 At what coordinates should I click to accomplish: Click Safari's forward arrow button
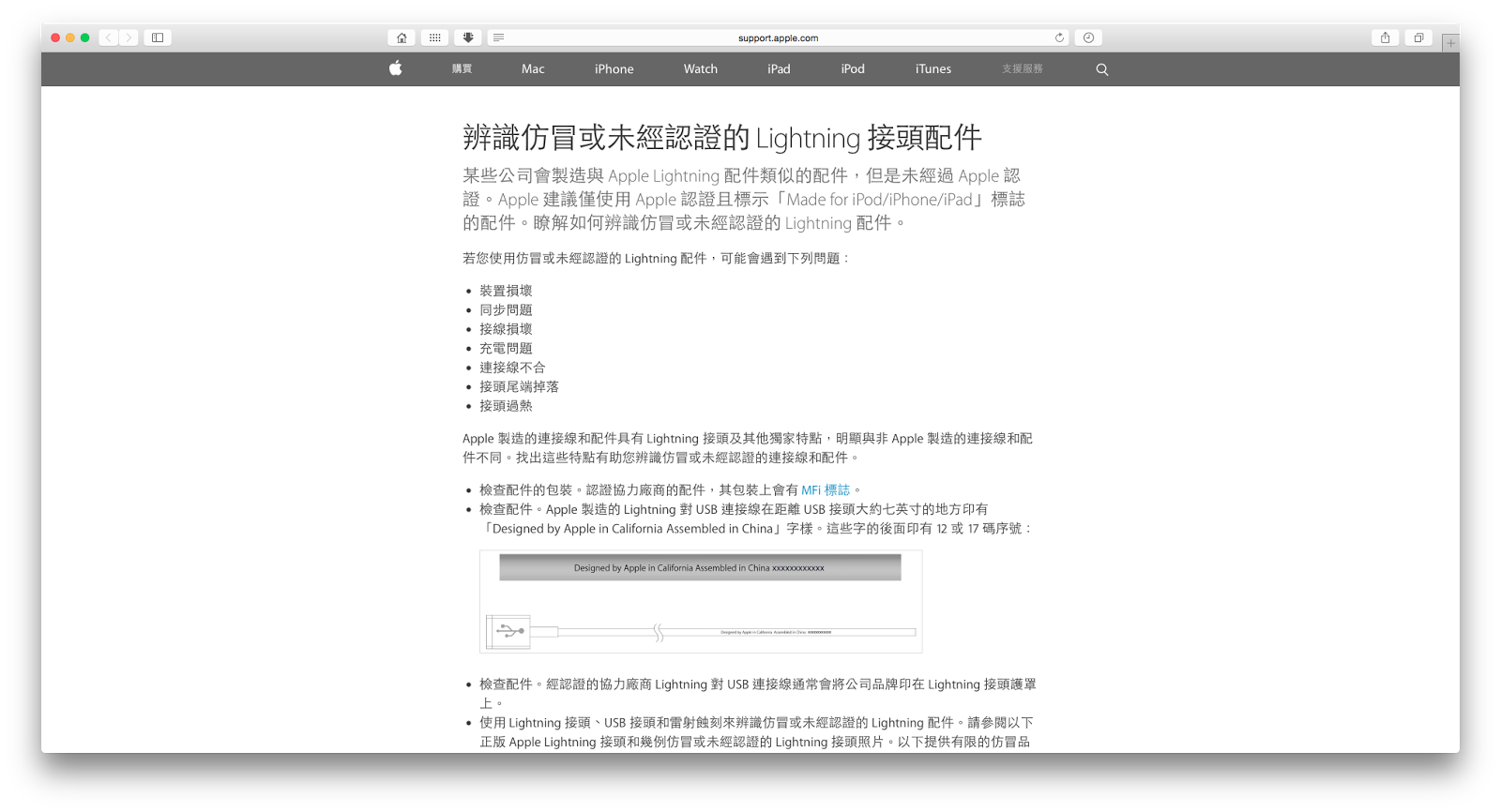[x=129, y=38]
